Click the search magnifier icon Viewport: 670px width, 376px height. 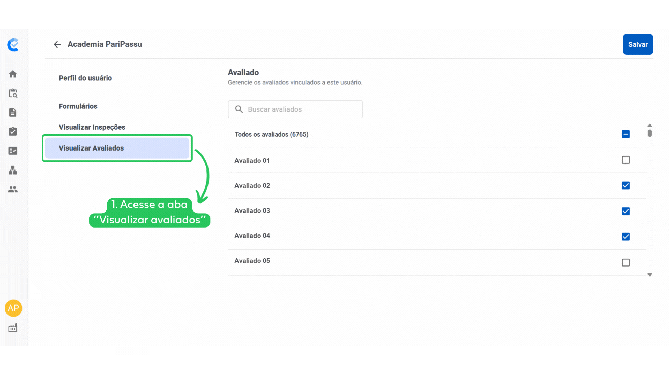pyautogui.click(x=239, y=109)
